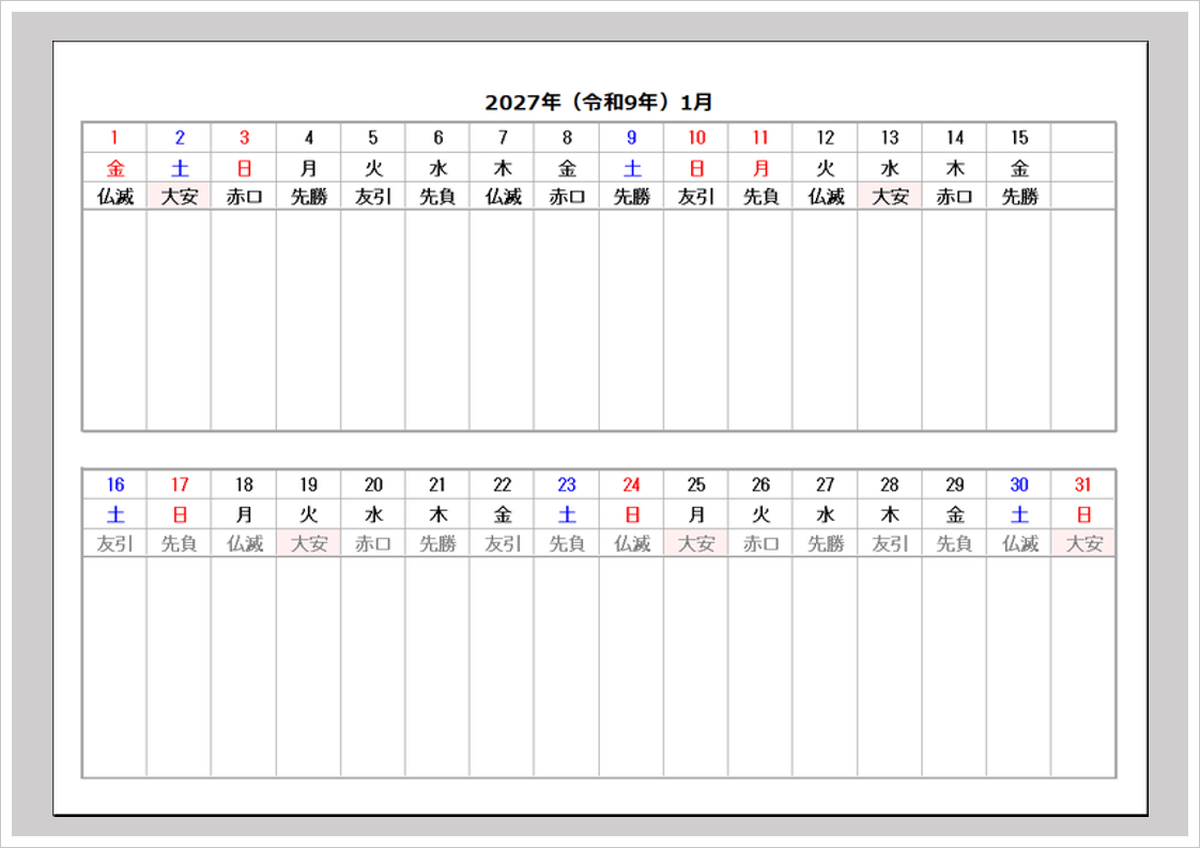Select the 仏滅 cell under date 7
This screenshot has width=1200, height=848.
pos(502,197)
